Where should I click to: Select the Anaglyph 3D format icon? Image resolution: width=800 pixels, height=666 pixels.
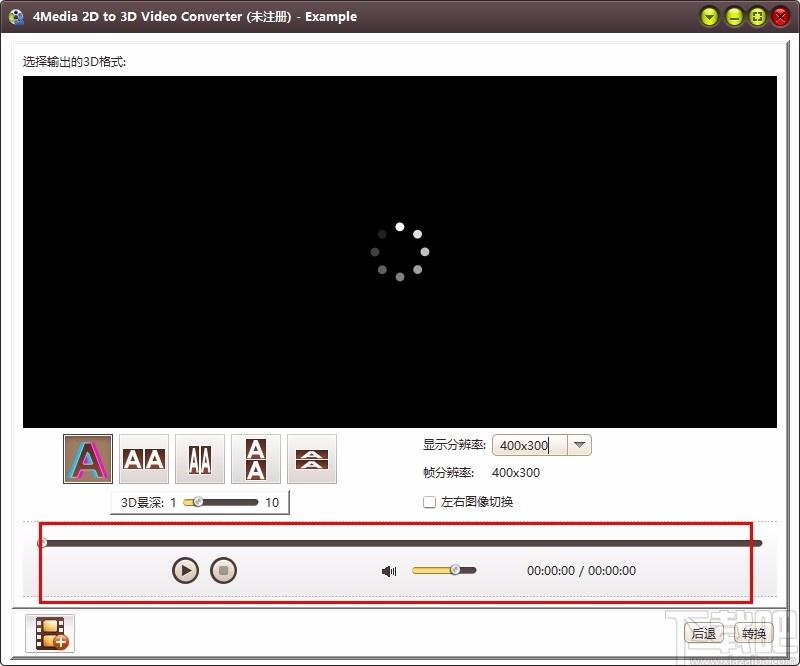(88, 459)
